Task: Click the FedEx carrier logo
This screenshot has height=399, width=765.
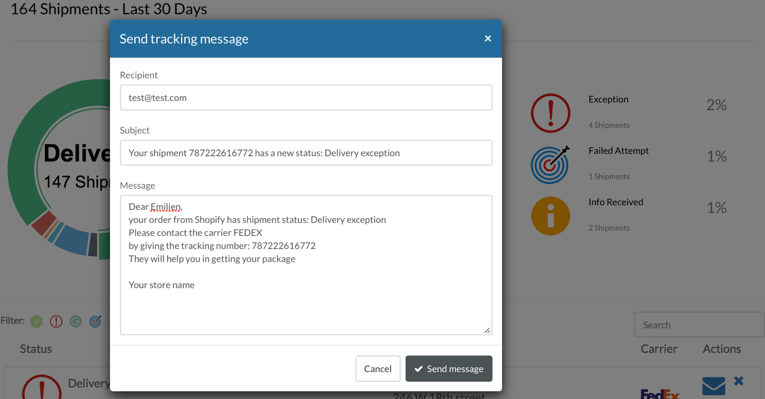Action: (x=660, y=393)
